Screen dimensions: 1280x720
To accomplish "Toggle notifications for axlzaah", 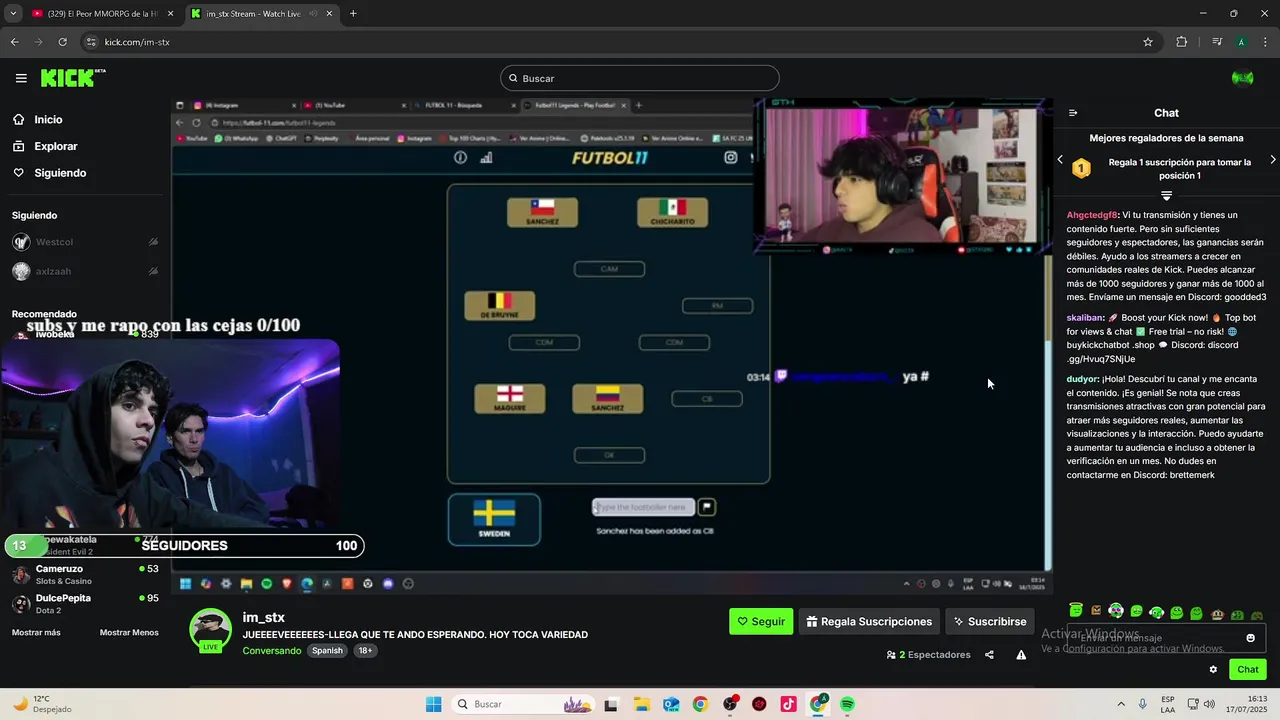I will (153, 271).
